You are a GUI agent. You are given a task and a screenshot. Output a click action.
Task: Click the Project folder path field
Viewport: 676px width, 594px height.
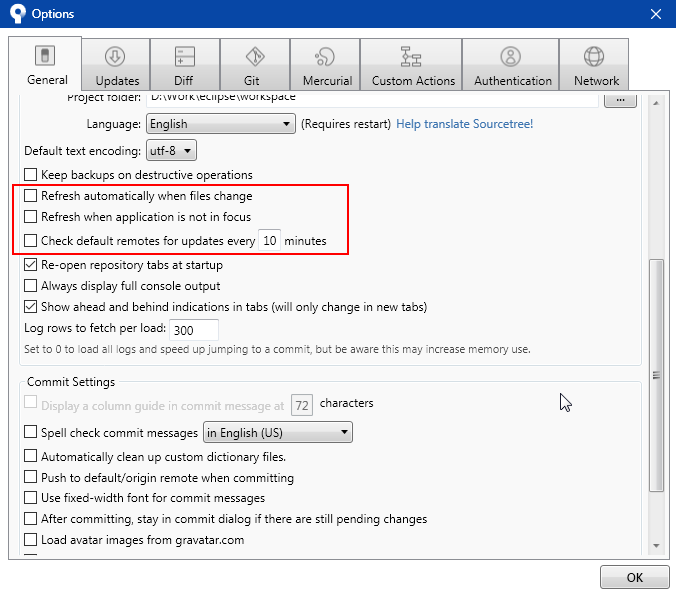point(372,100)
